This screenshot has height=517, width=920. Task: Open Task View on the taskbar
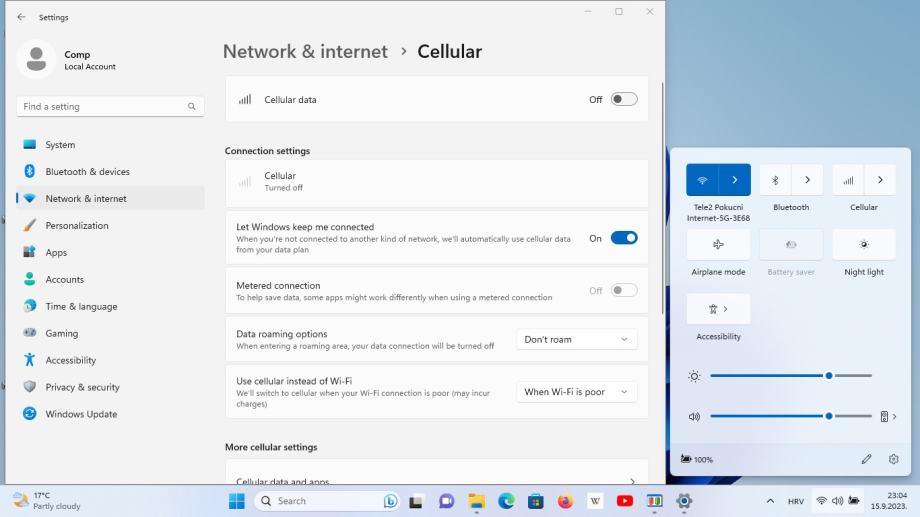click(x=416, y=501)
